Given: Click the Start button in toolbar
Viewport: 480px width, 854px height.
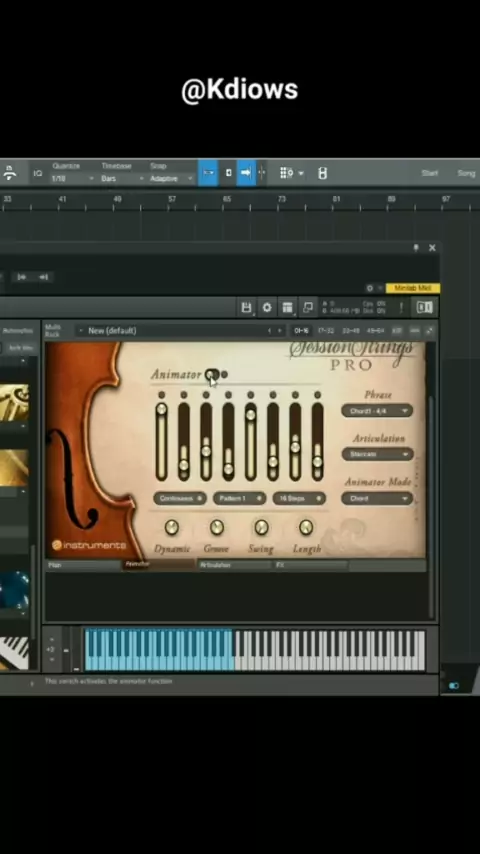Looking at the screenshot, I should point(429,173).
